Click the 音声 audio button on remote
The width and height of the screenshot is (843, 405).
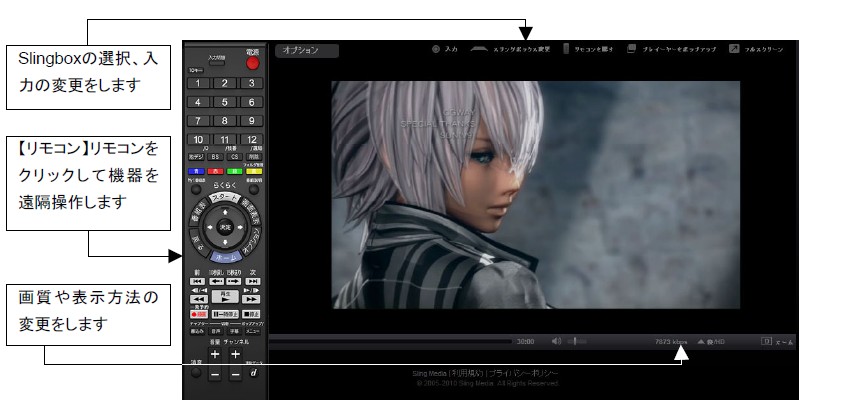(215, 332)
